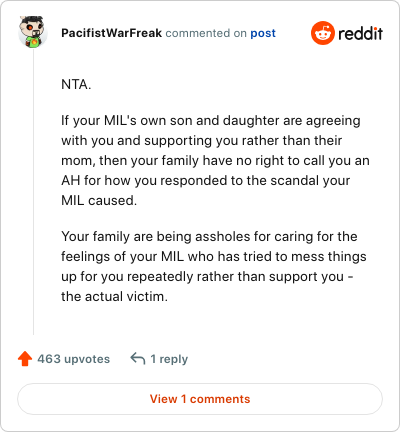
Task: Follow the blue "post" link
Action: pyautogui.click(x=263, y=33)
